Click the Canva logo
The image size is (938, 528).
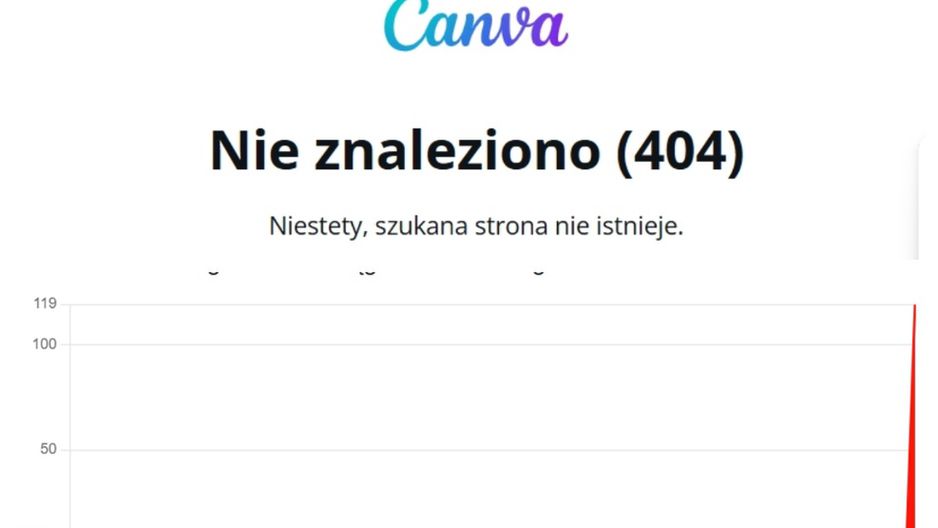coord(476,25)
